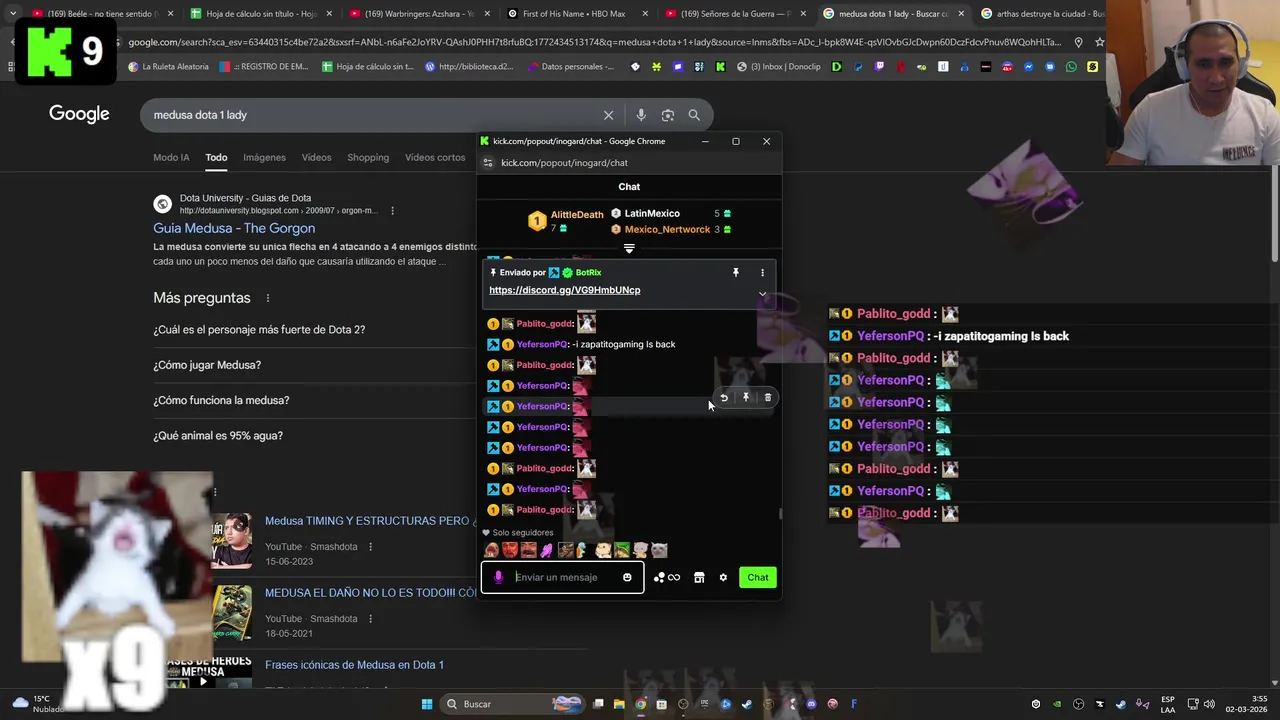The image size is (1280, 720).
Task: Click the Google search magnifier icon
Action: [x=694, y=115]
